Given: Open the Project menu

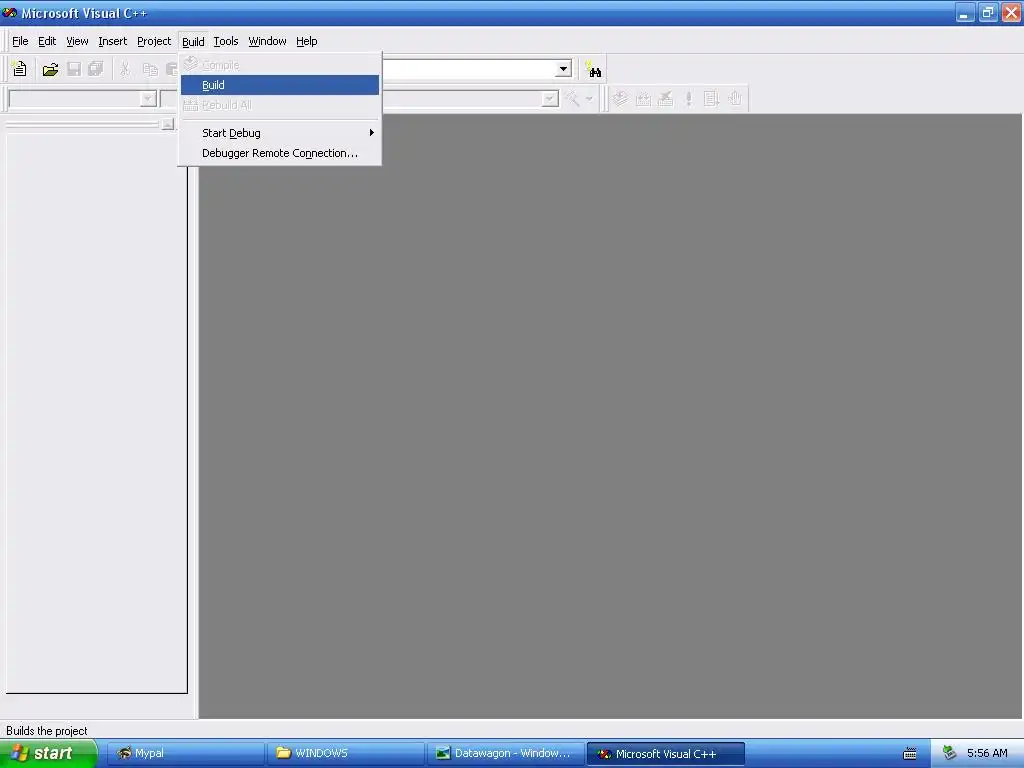Looking at the screenshot, I should click(154, 41).
